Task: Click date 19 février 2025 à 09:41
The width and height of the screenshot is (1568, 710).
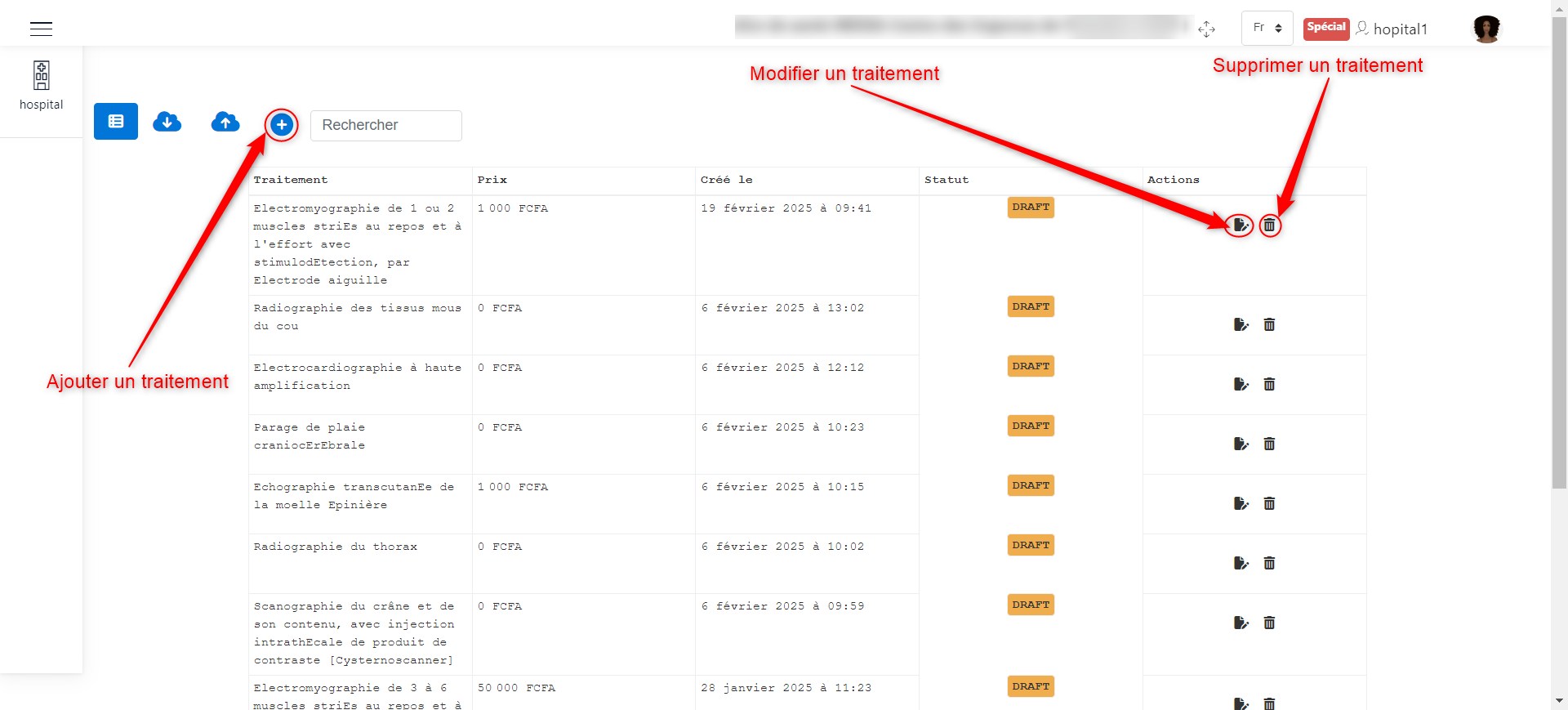Action: [786, 208]
